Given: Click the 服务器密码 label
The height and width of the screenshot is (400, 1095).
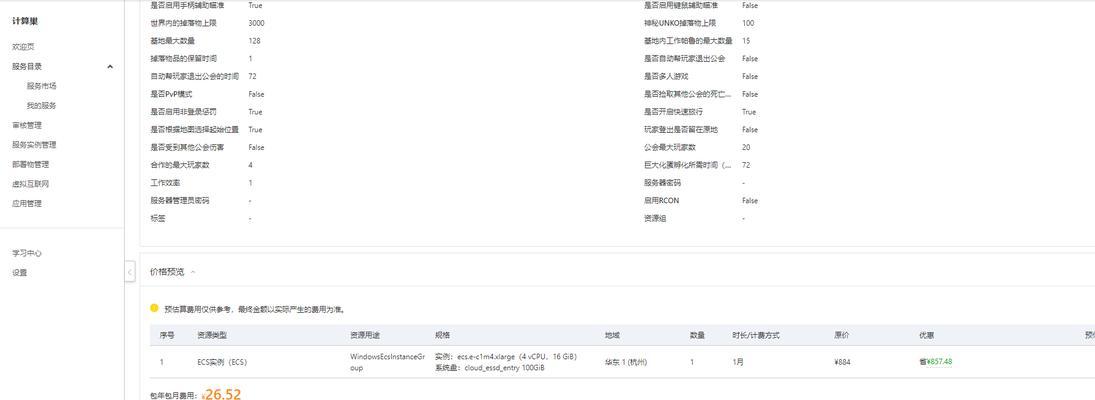Looking at the screenshot, I should coord(663,183).
